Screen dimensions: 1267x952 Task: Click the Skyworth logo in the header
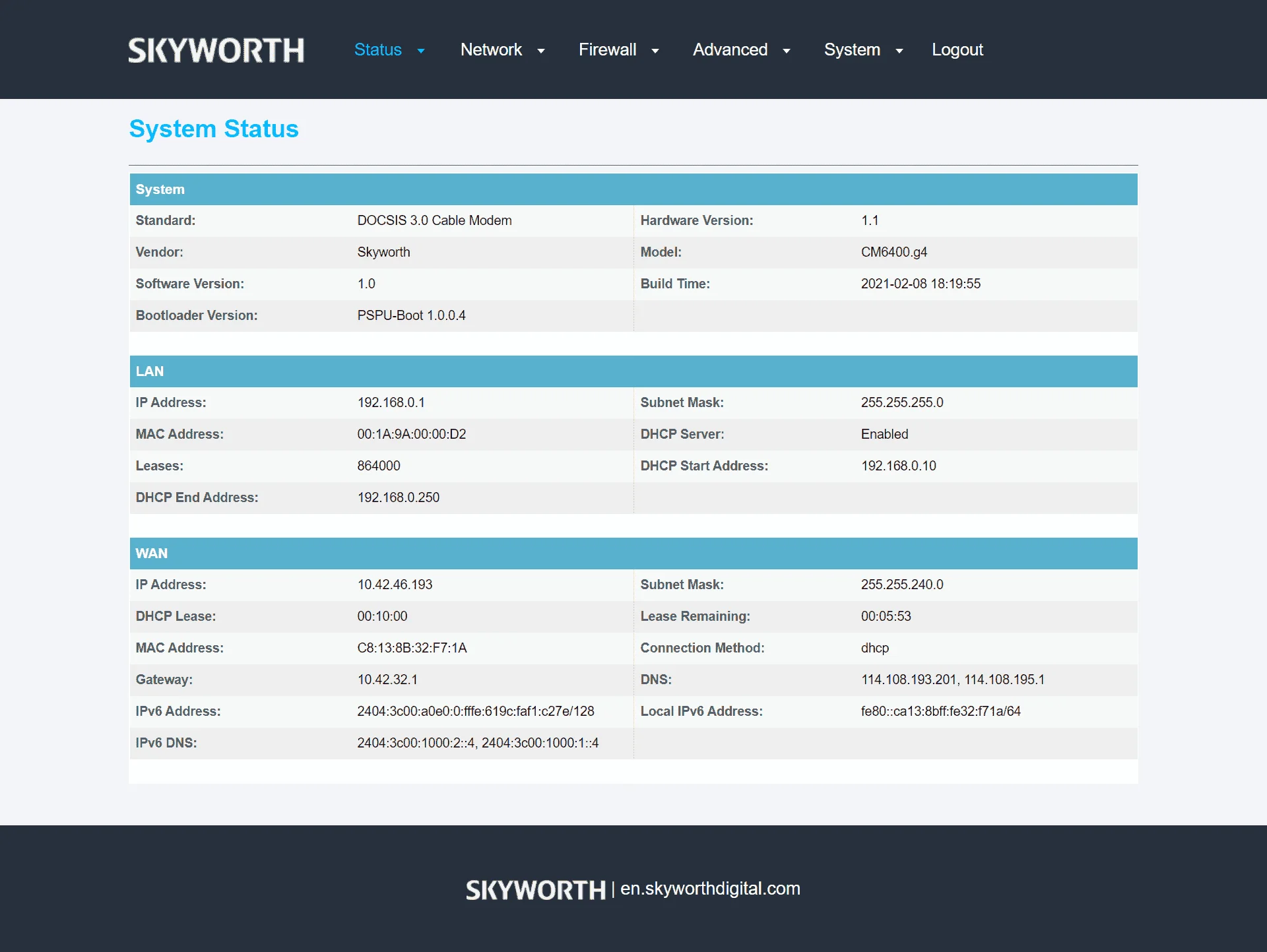[x=216, y=50]
